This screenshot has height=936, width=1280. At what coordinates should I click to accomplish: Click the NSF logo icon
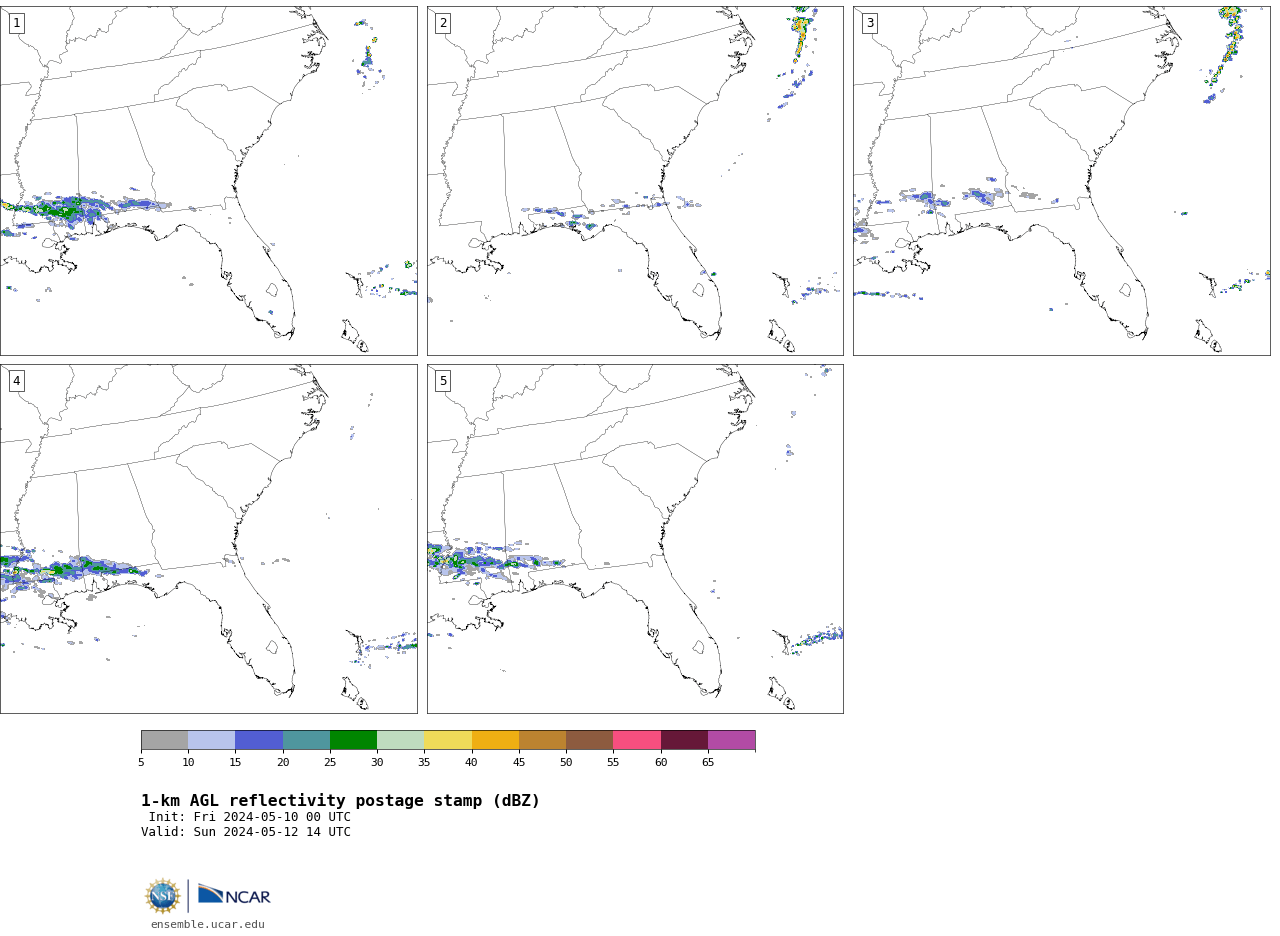pos(162,896)
